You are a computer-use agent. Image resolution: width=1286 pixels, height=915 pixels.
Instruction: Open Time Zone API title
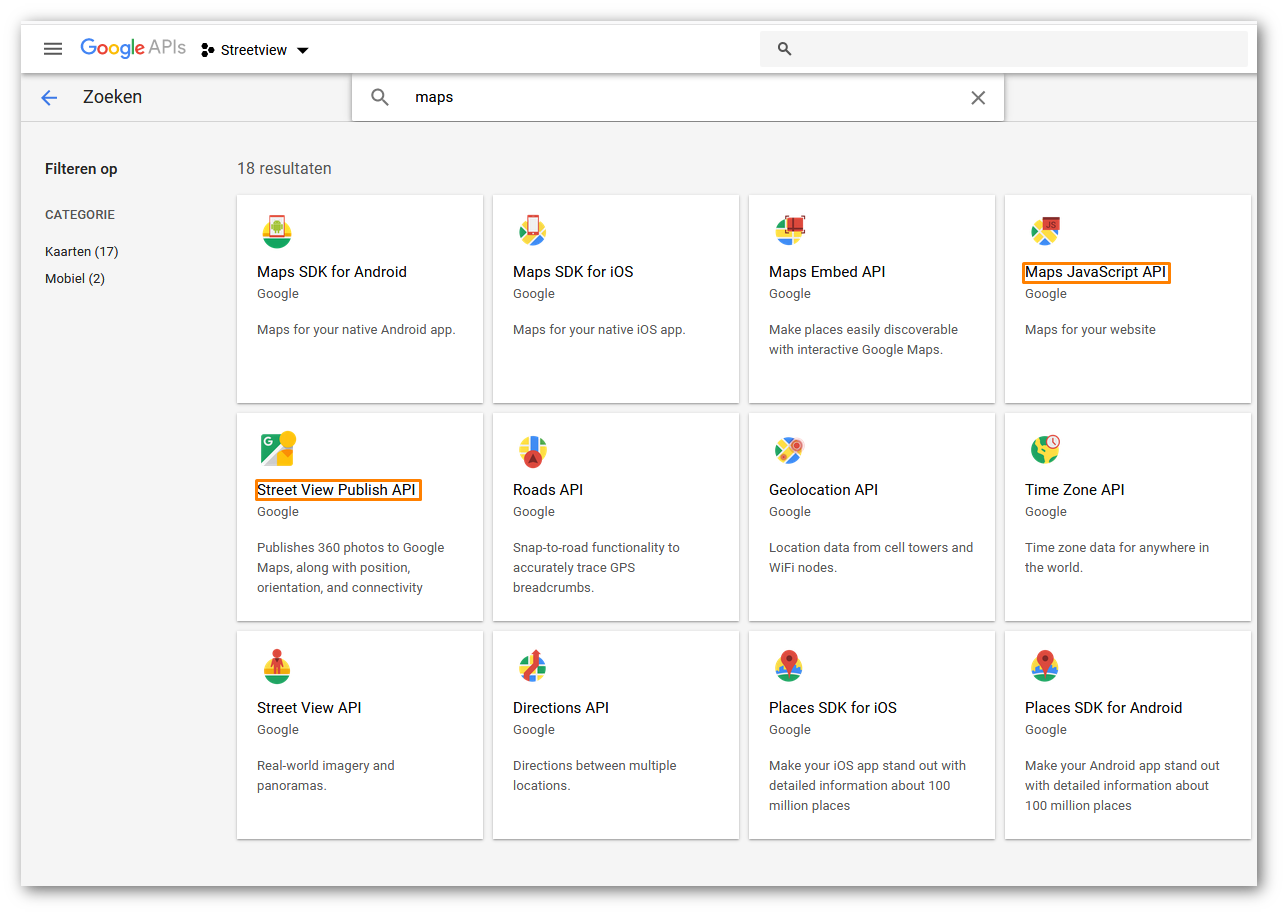pos(1075,490)
